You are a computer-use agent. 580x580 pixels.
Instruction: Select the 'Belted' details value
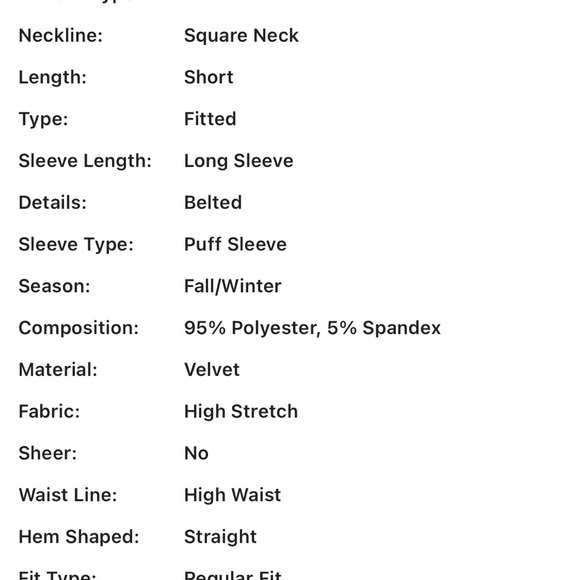[213, 203]
